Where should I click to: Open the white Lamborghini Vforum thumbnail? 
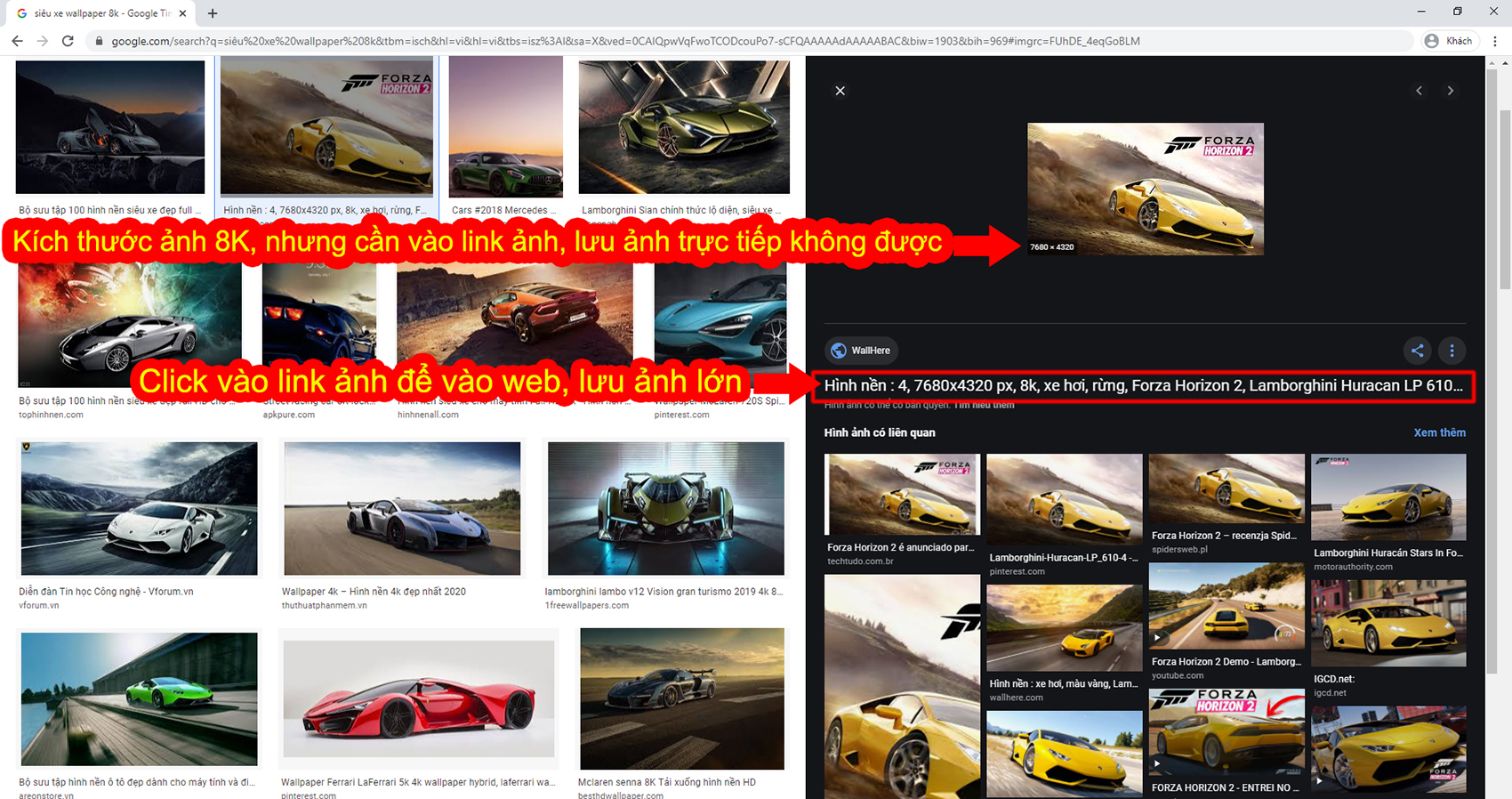[140, 509]
